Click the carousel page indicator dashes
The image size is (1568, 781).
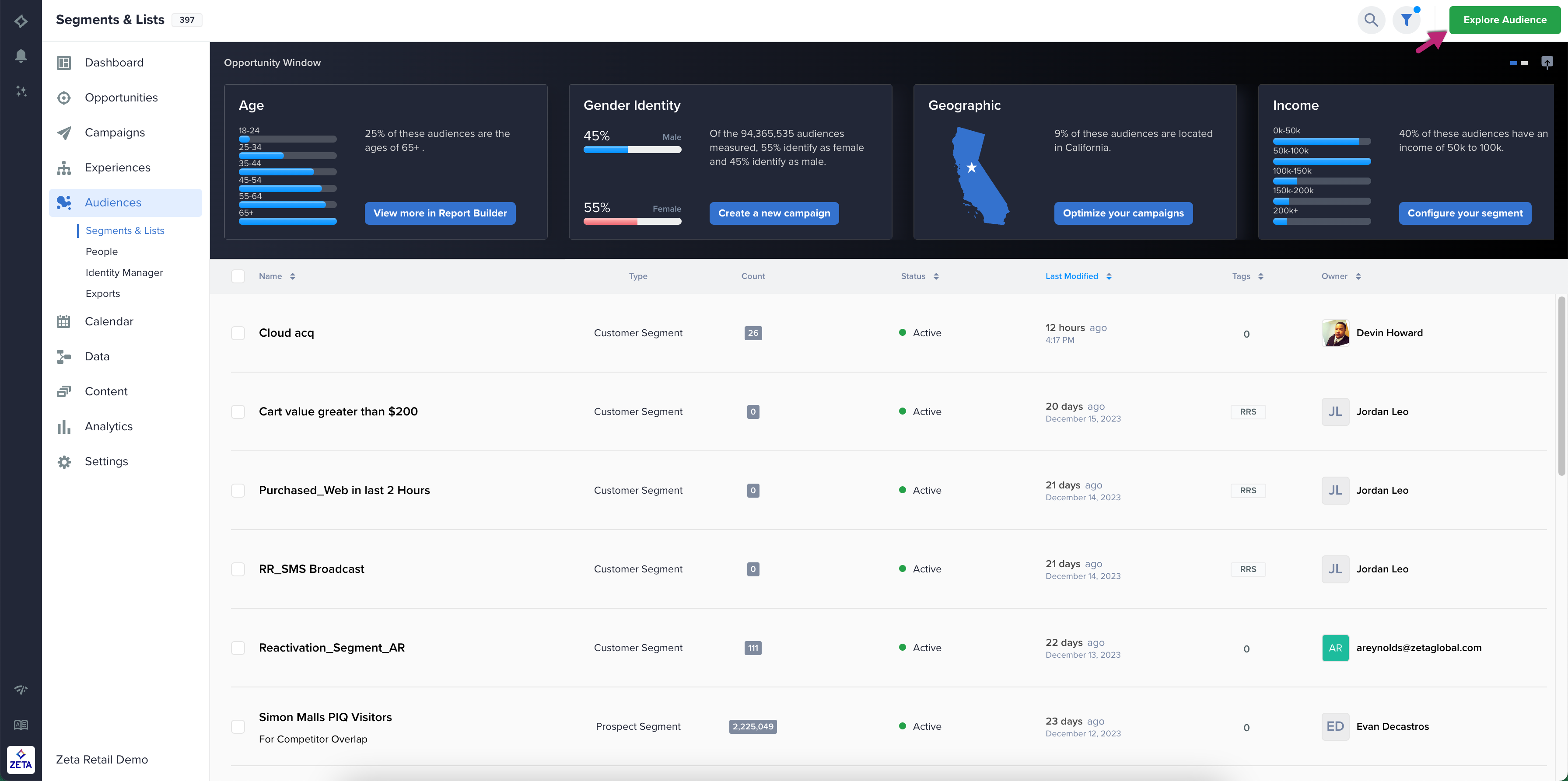click(1518, 63)
